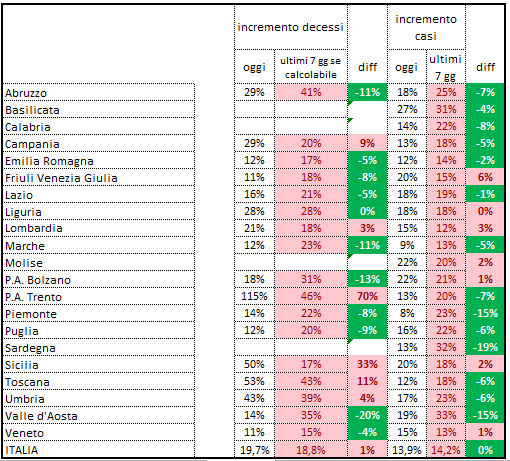Click the Sicilia 50% deaths today cell
This screenshot has height=461, width=510.
point(254,364)
